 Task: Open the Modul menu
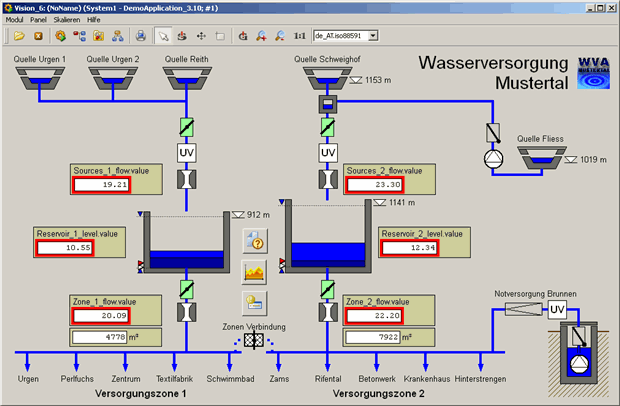tap(14, 20)
